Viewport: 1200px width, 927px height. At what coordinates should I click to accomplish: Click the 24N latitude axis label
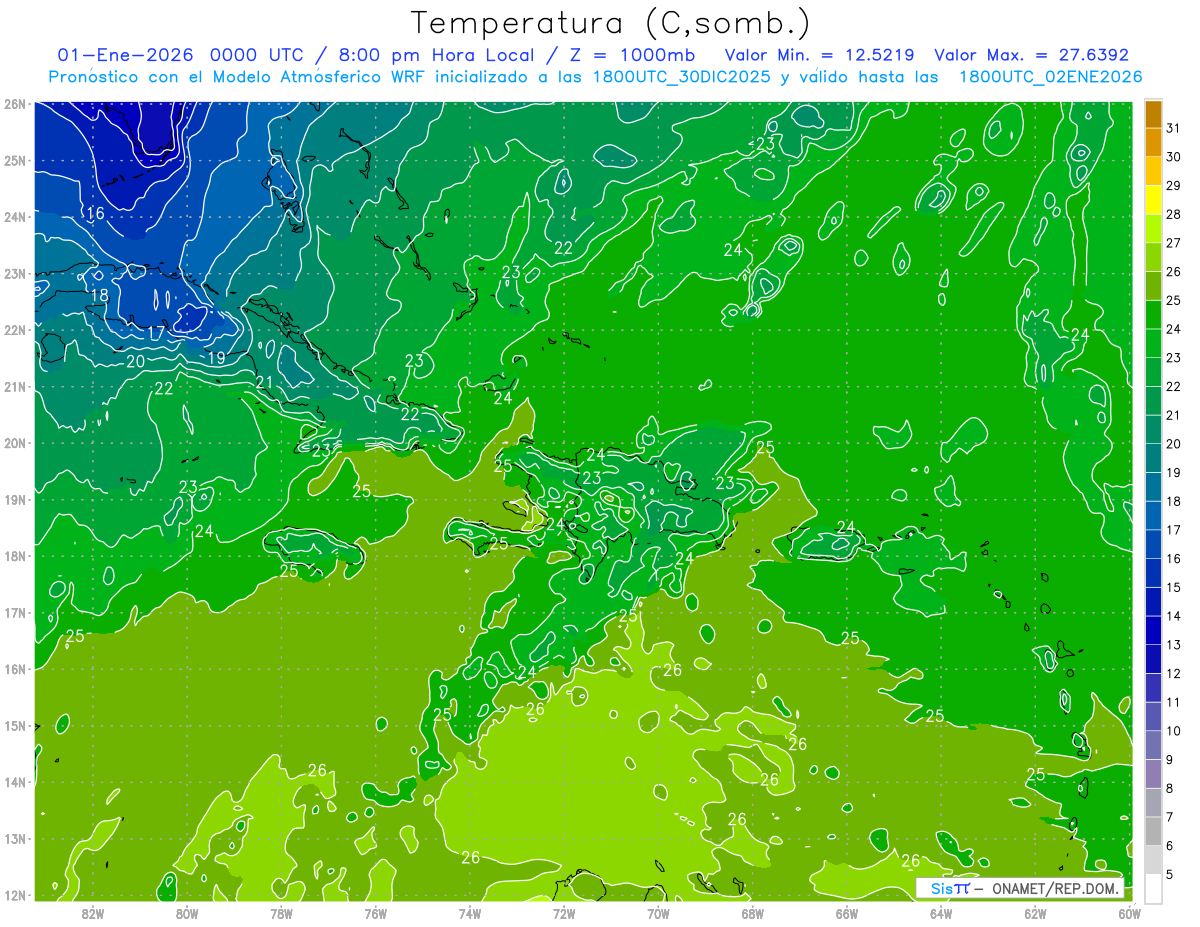click(x=14, y=217)
